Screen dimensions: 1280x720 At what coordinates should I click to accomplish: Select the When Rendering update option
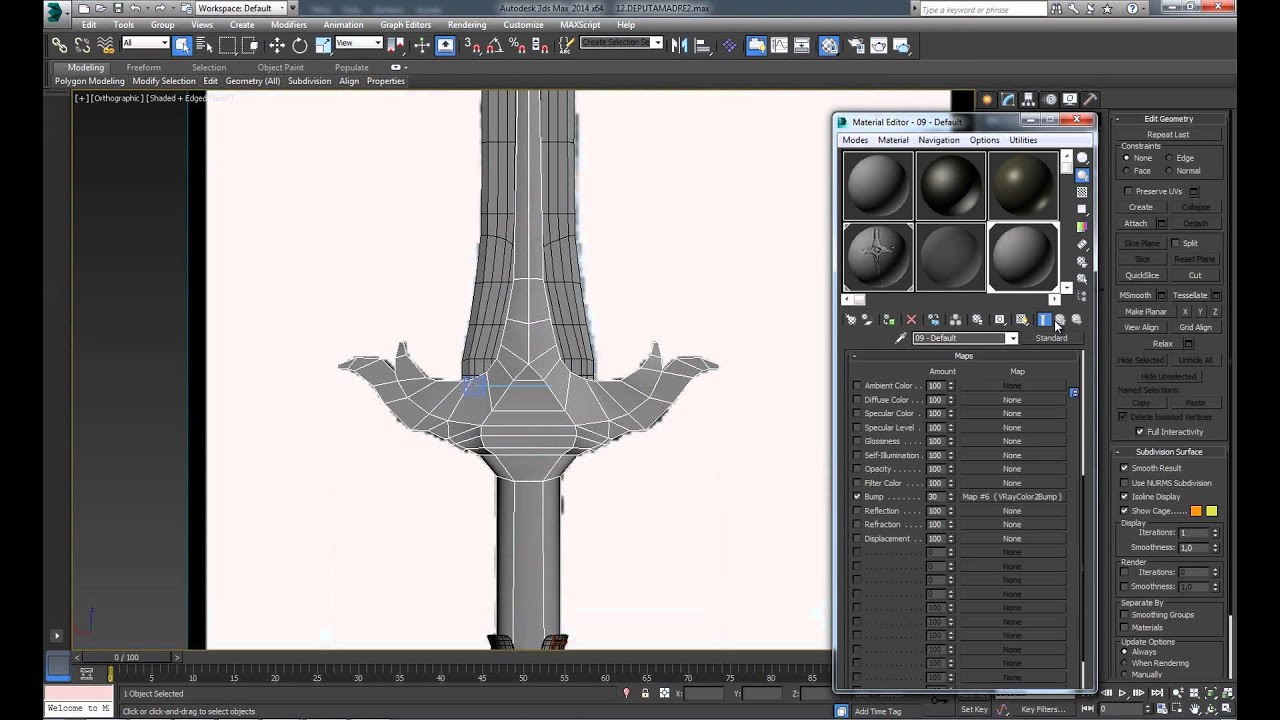click(x=1124, y=663)
